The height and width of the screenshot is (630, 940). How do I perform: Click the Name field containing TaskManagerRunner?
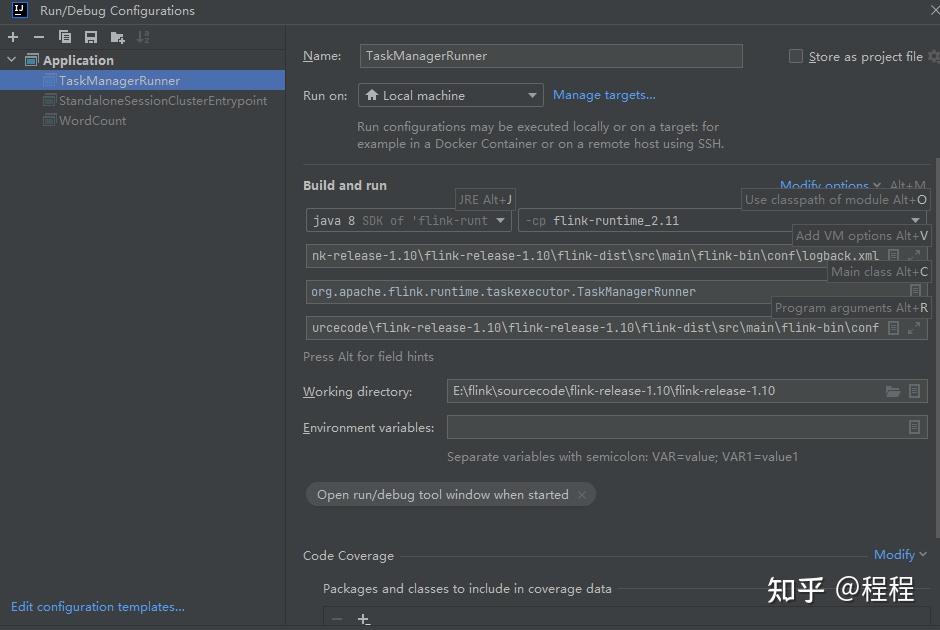click(x=551, y=56)
